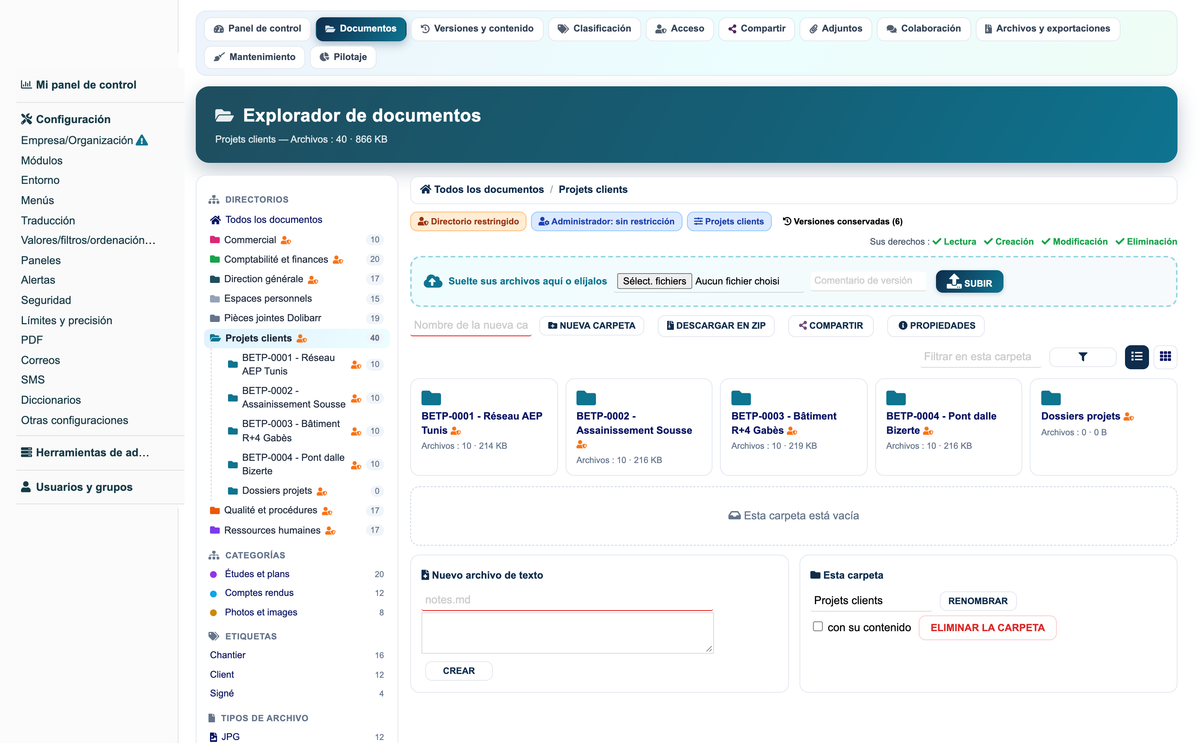The height and width of the screenshot is (743, 1200).
Task: Open the Pilotaje tab
Action: (x=343, y=57)
